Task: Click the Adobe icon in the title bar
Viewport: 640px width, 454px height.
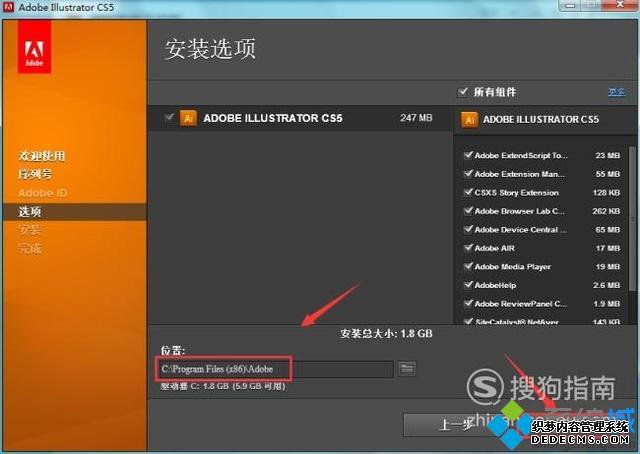Action: pos(8,7)
